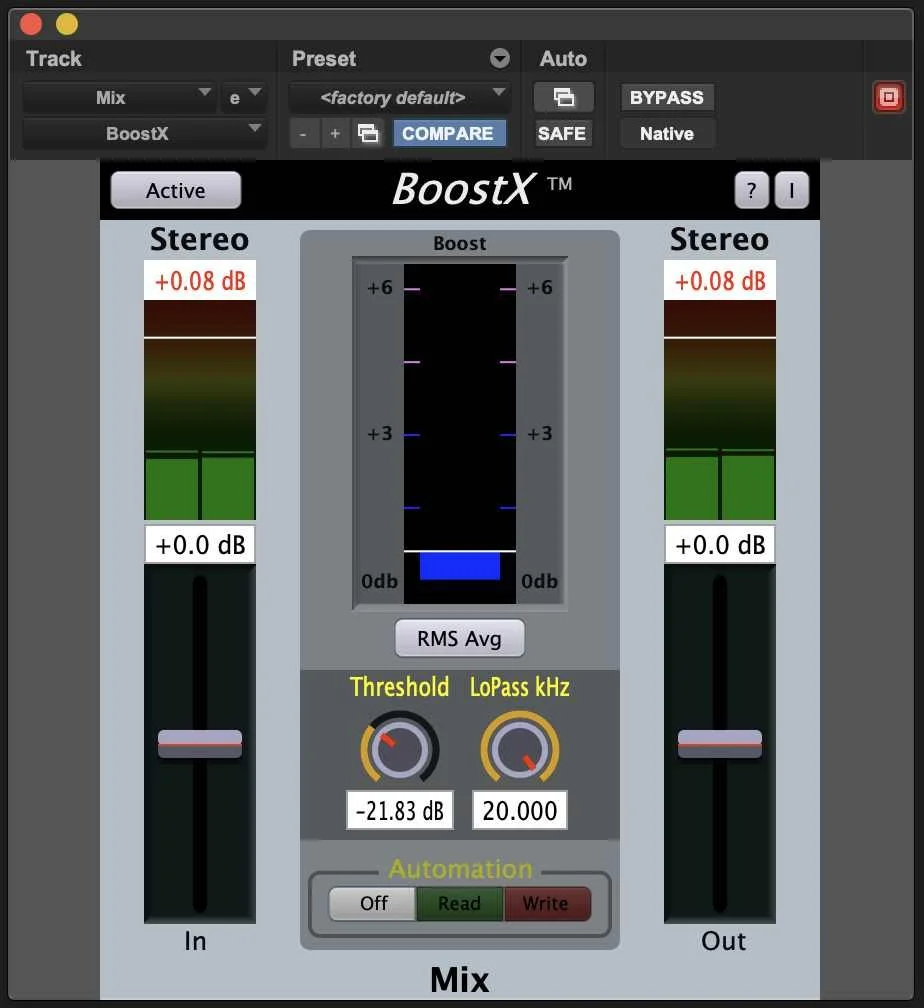Open the preset menu circle arrow icon
The width and height of the screenshot is (924, 1008).
tap(500, 58)
